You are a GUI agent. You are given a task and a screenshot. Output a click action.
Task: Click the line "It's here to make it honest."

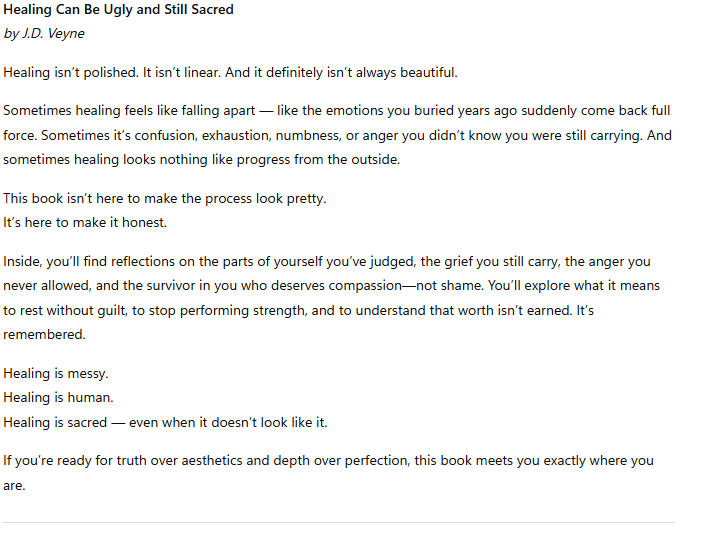coord(85,222)
